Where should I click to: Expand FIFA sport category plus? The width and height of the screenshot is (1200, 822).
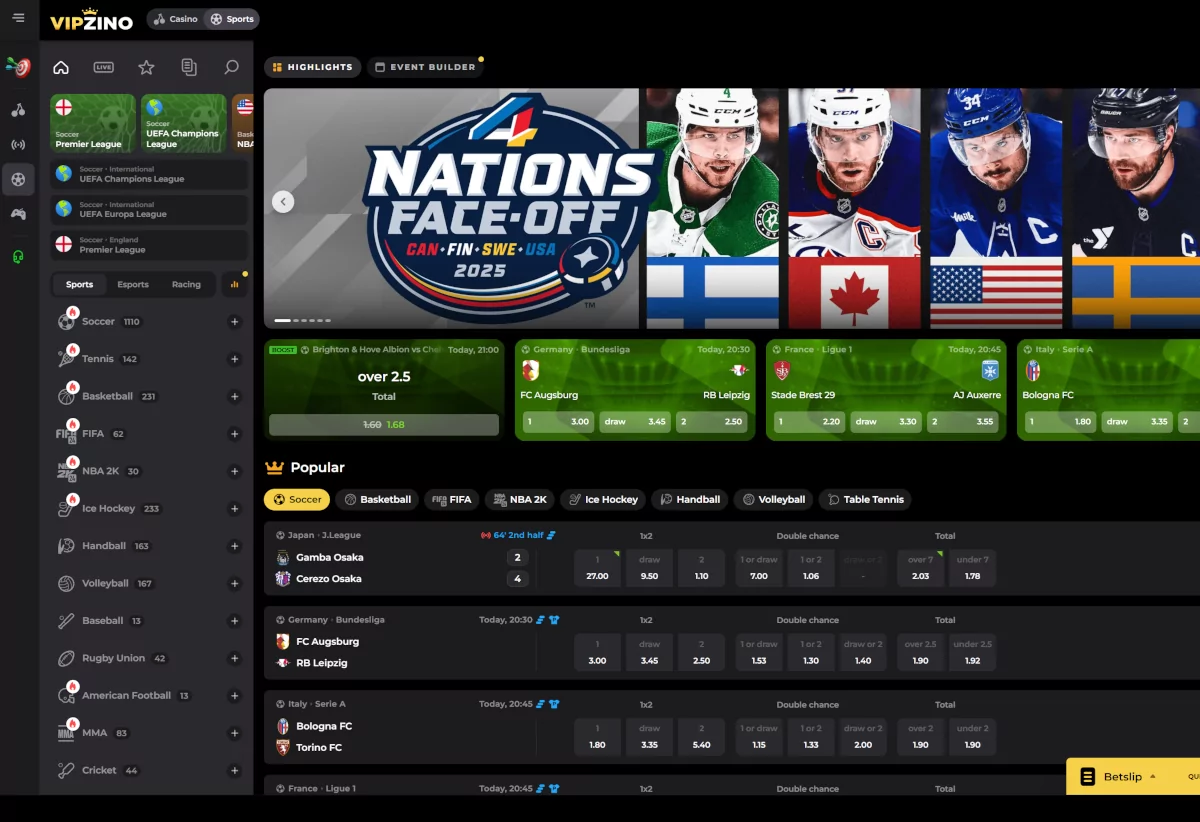[x=235, y=434]
